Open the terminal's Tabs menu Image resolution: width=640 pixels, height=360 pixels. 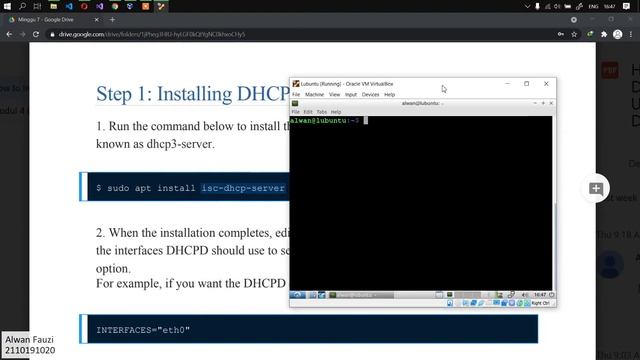322,112
